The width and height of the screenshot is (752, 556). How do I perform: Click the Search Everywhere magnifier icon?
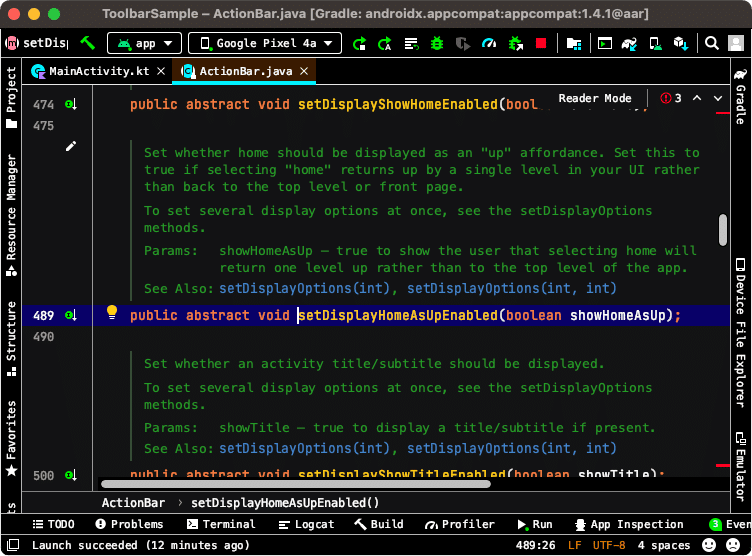[712, 43]
